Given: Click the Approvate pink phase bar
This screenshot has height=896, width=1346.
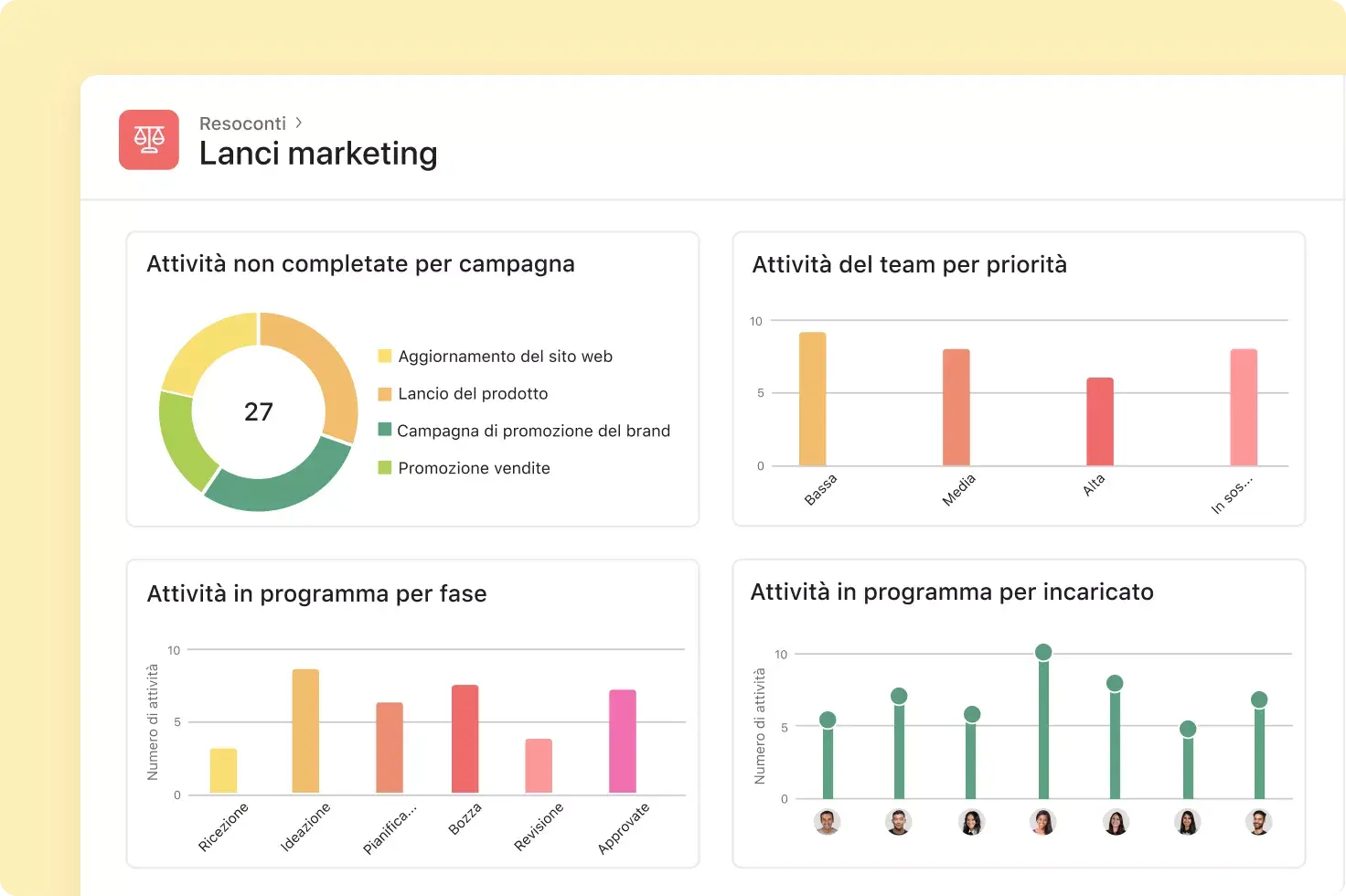Looking at the screenshot, I should coord(623,741).
